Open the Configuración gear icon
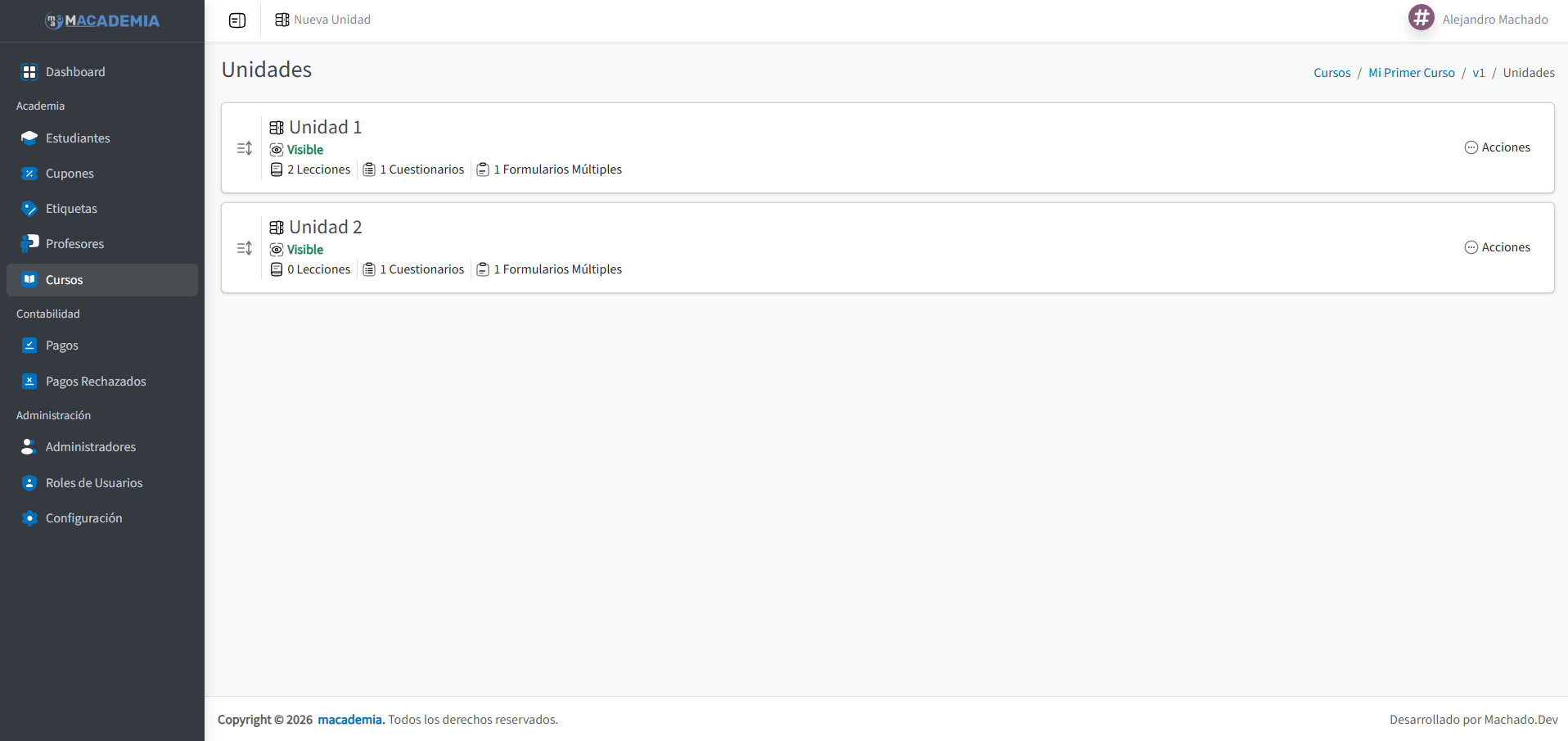The height and width of the screenshot is (741, 1568). (x=29, y=517)
